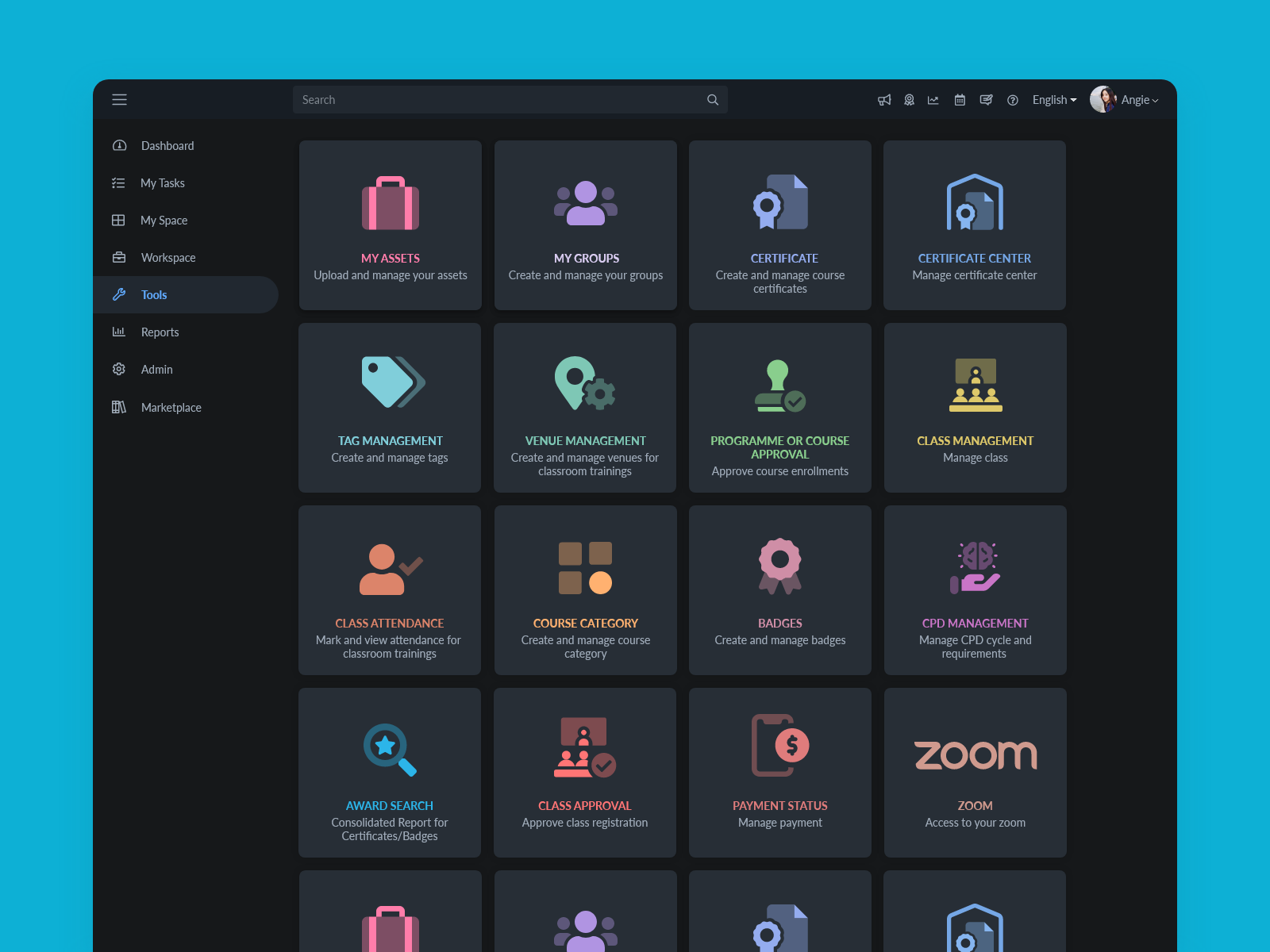This screenshot has width=1270, height=952.
Task: Click the TAG MANAGEMENT title link
Action: [x=391, y=441]
